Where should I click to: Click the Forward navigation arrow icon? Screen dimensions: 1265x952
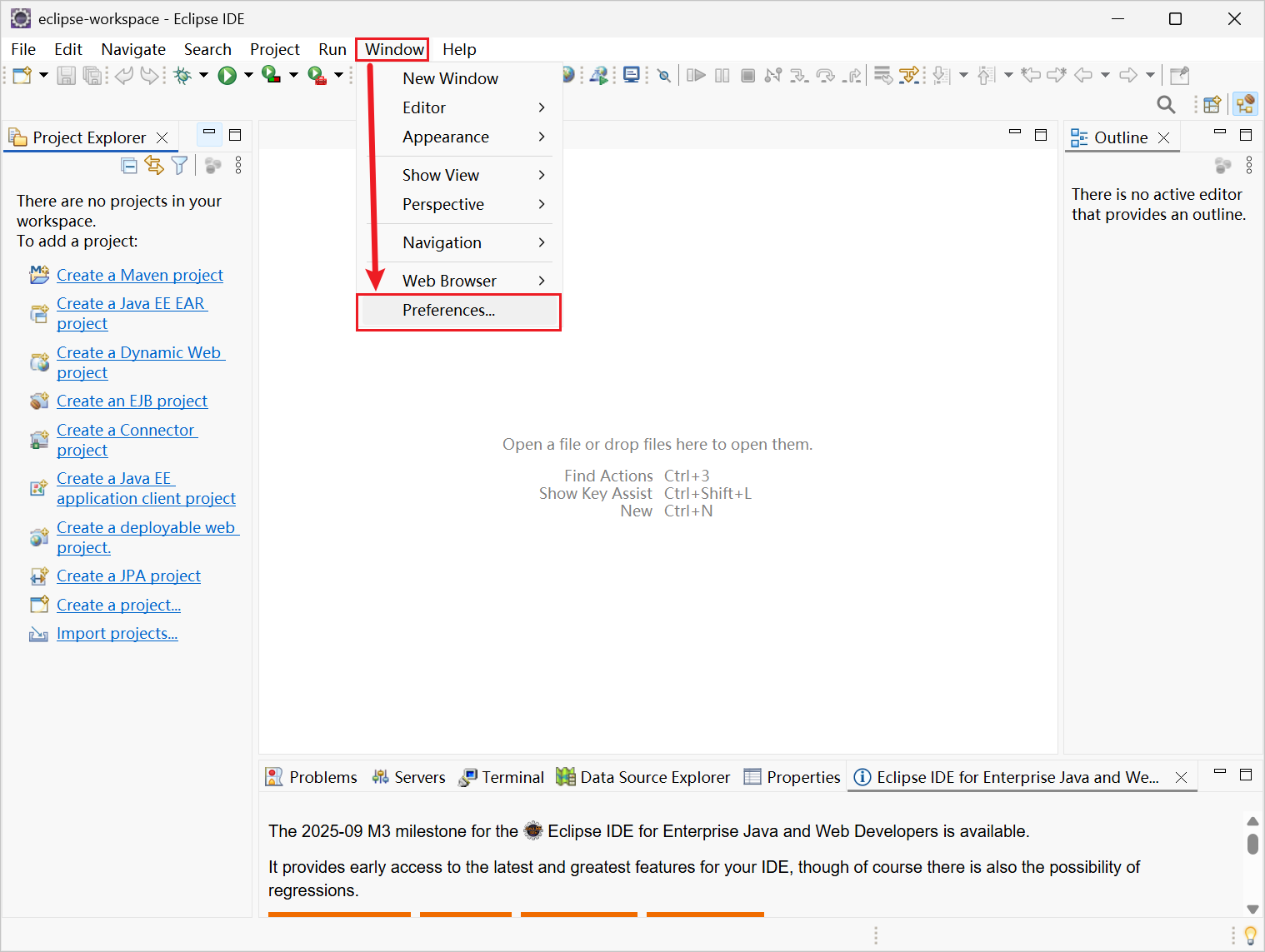tap(1128, 76)
